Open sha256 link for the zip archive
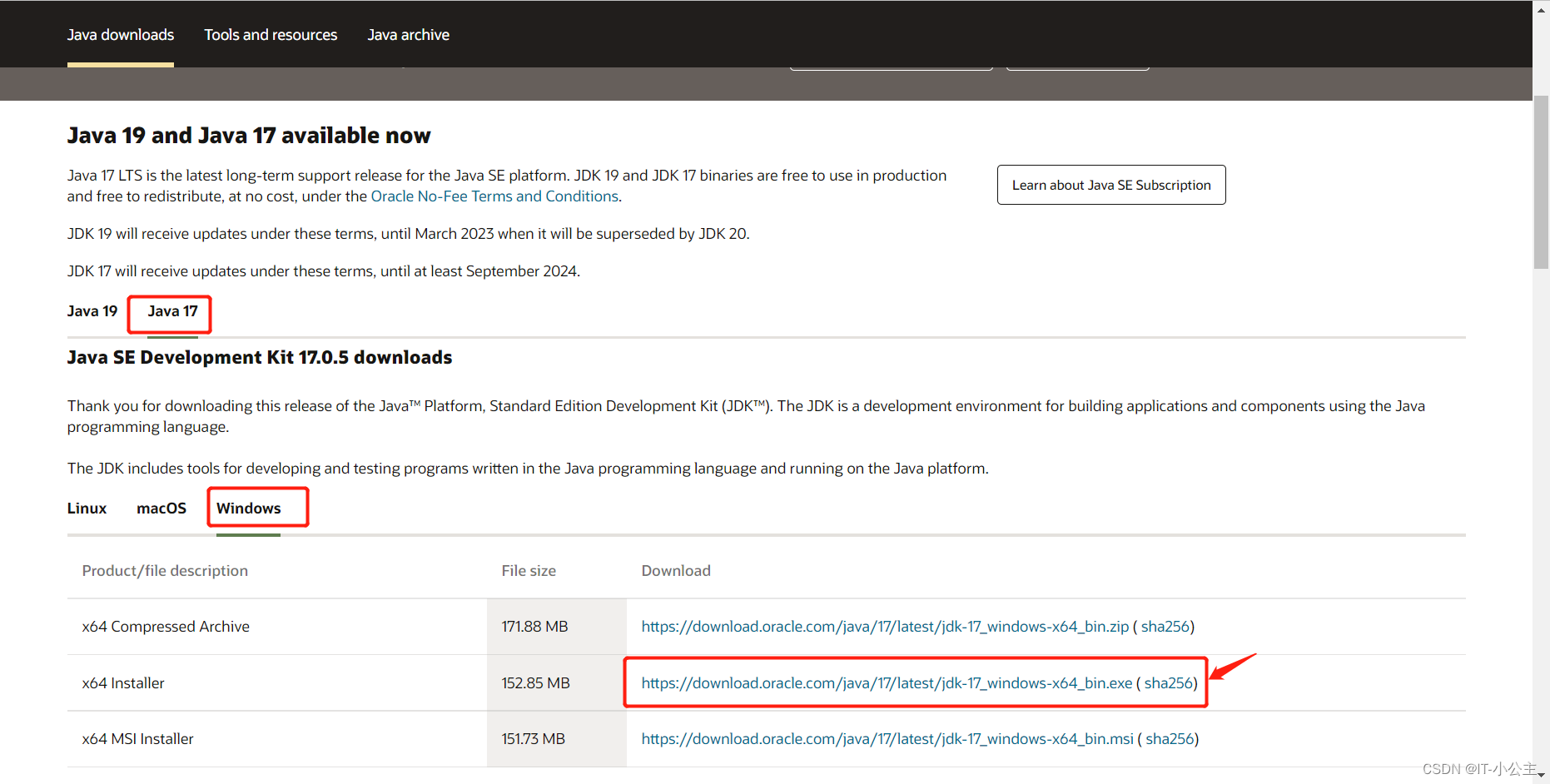1550x784 pixels. (1165, 627)
